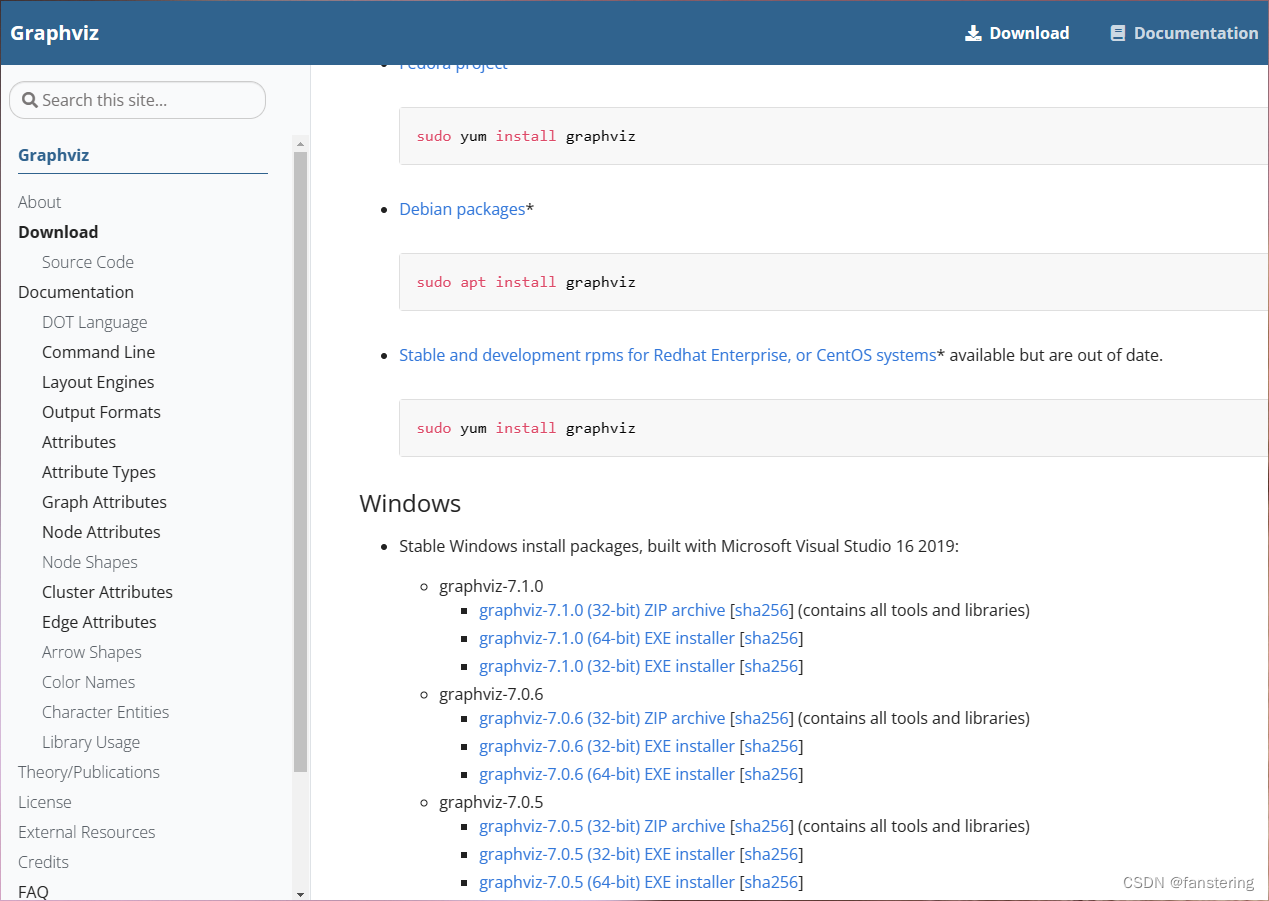
Task: Click the graphviz-7.1.0 version label
Action: [491, 586]
